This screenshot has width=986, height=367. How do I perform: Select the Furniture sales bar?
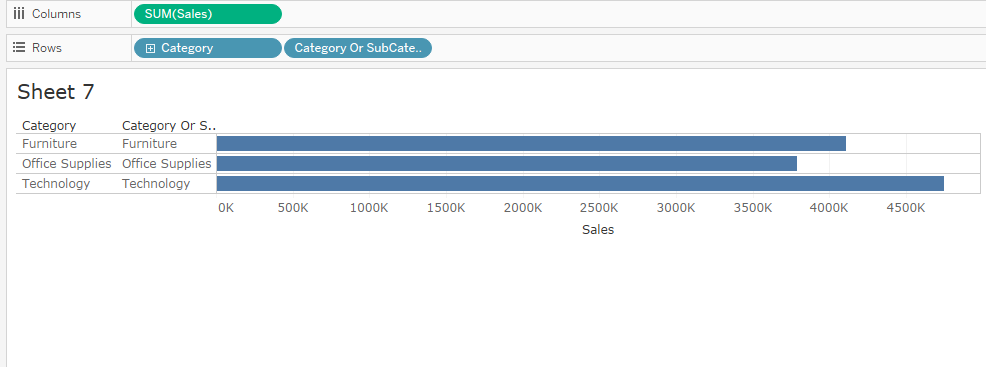(x=531, y=143)
